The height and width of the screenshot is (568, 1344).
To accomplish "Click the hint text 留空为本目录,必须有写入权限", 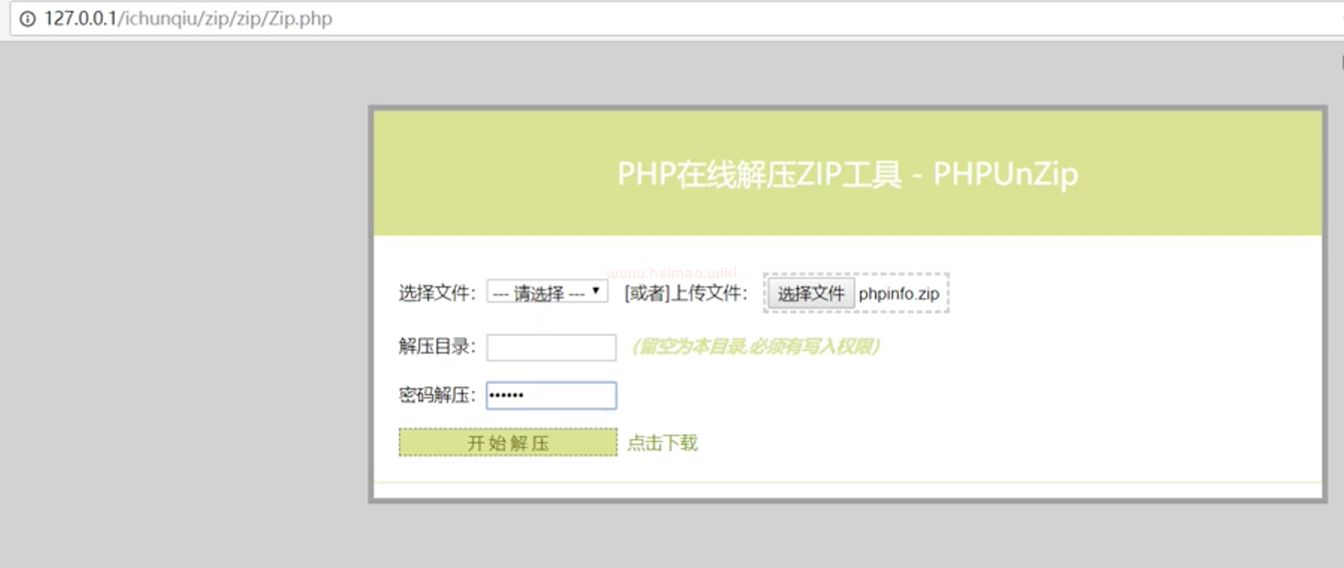I will click(x=755, y=347).
